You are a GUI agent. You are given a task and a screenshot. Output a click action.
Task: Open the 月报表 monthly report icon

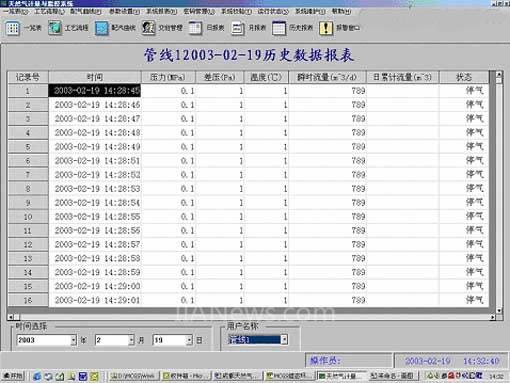click(238, 28)
